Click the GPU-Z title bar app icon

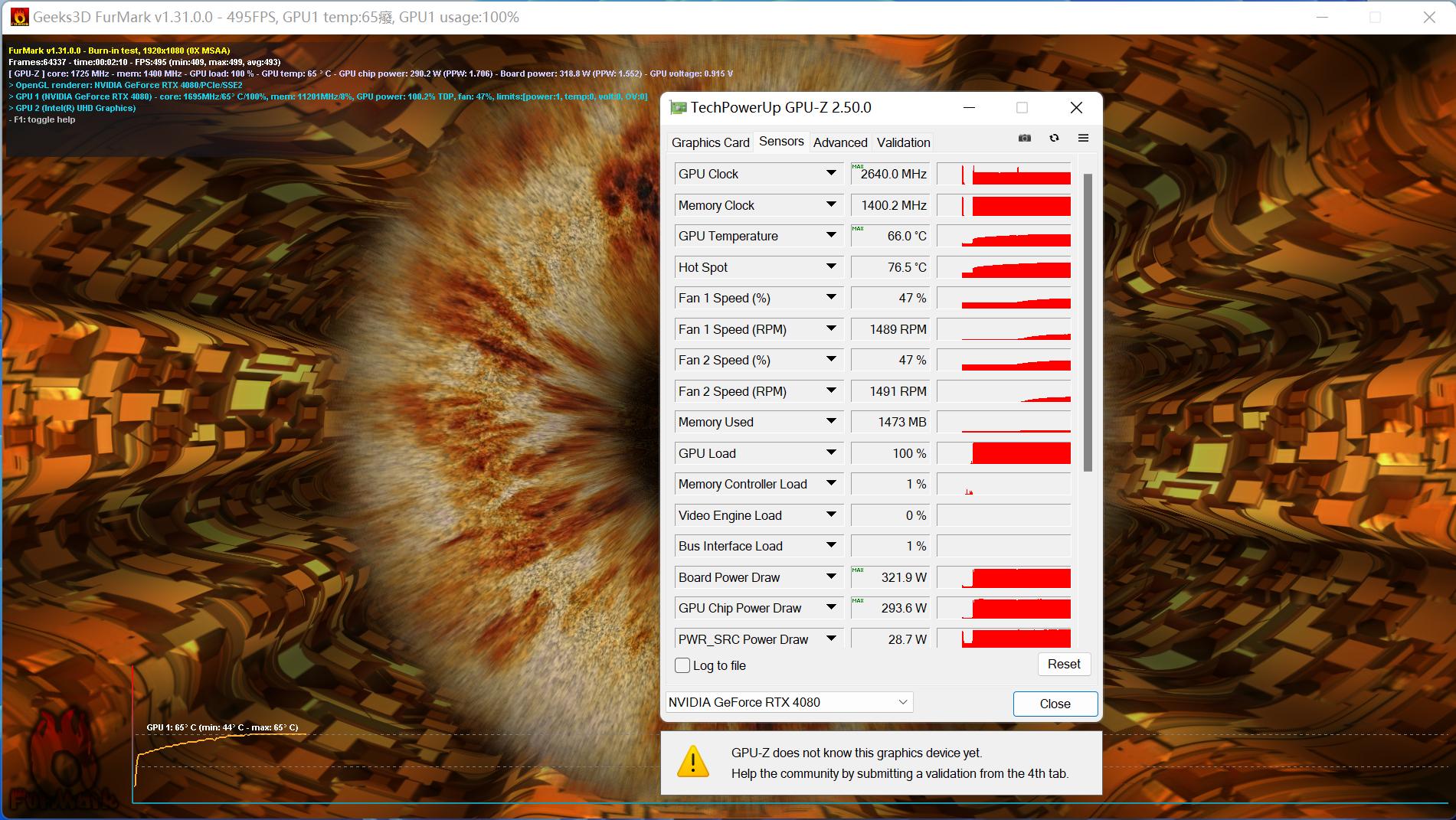point(678,108)
